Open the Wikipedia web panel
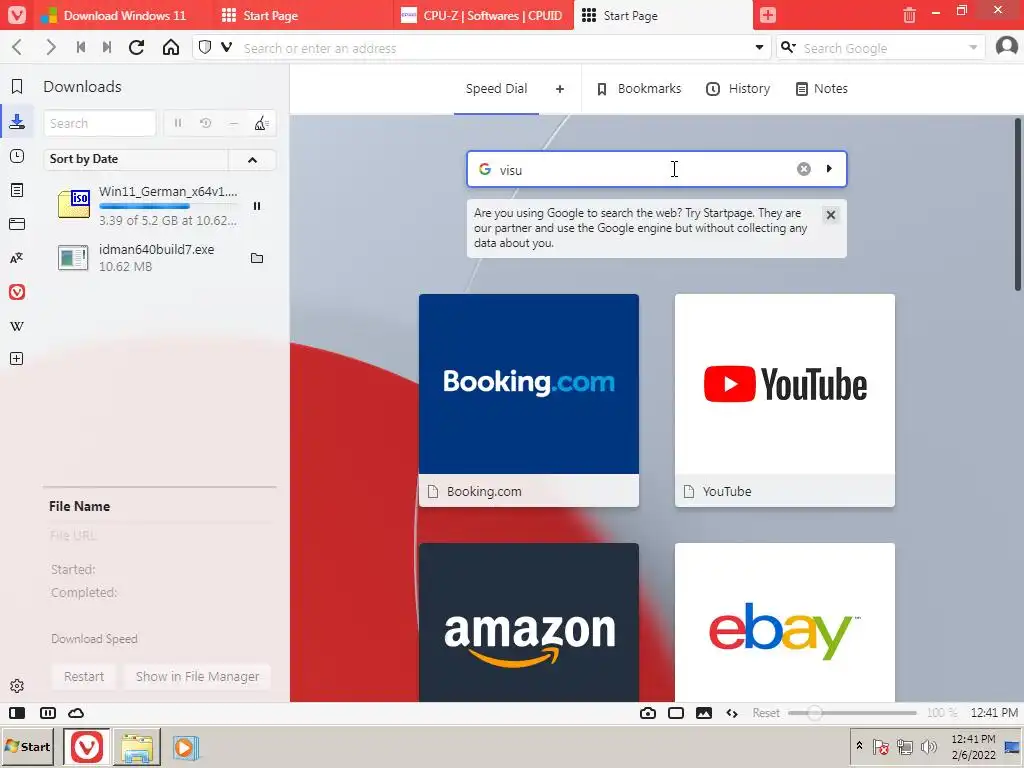The height and width of the screenshot is (768, 1024). [17, 326]
